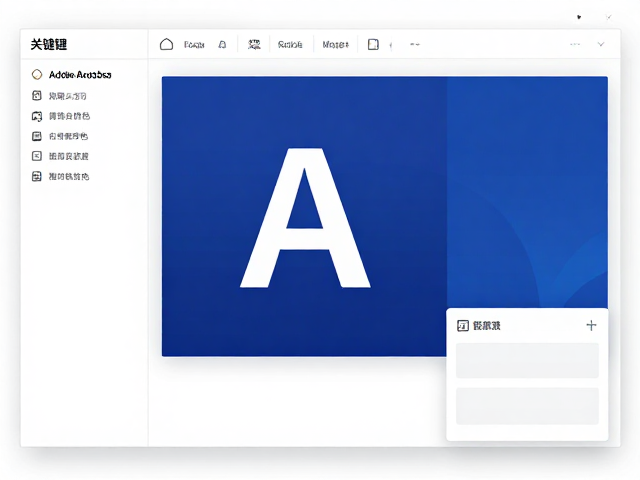Image resolution: width=640 pixels, height=480 pixels.
Task: Select the toolbar item before the square icon
Action: pos(336,44)
